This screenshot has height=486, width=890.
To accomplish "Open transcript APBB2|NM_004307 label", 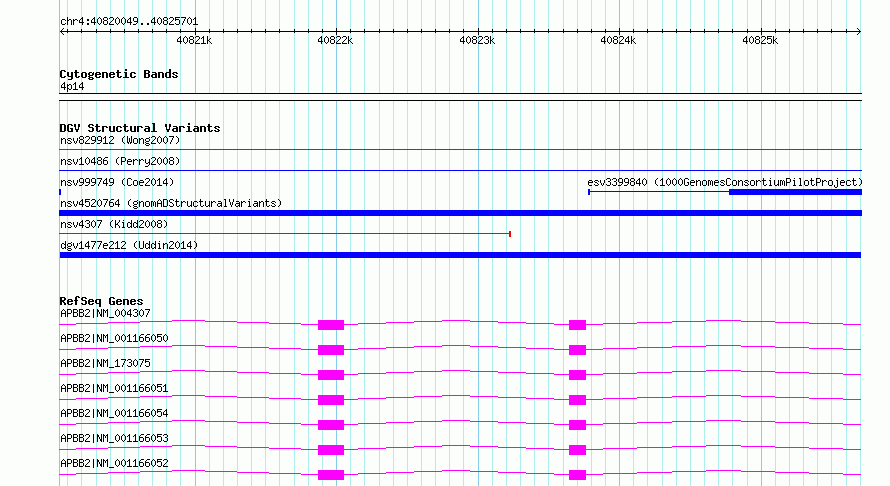I will [105, 313].
